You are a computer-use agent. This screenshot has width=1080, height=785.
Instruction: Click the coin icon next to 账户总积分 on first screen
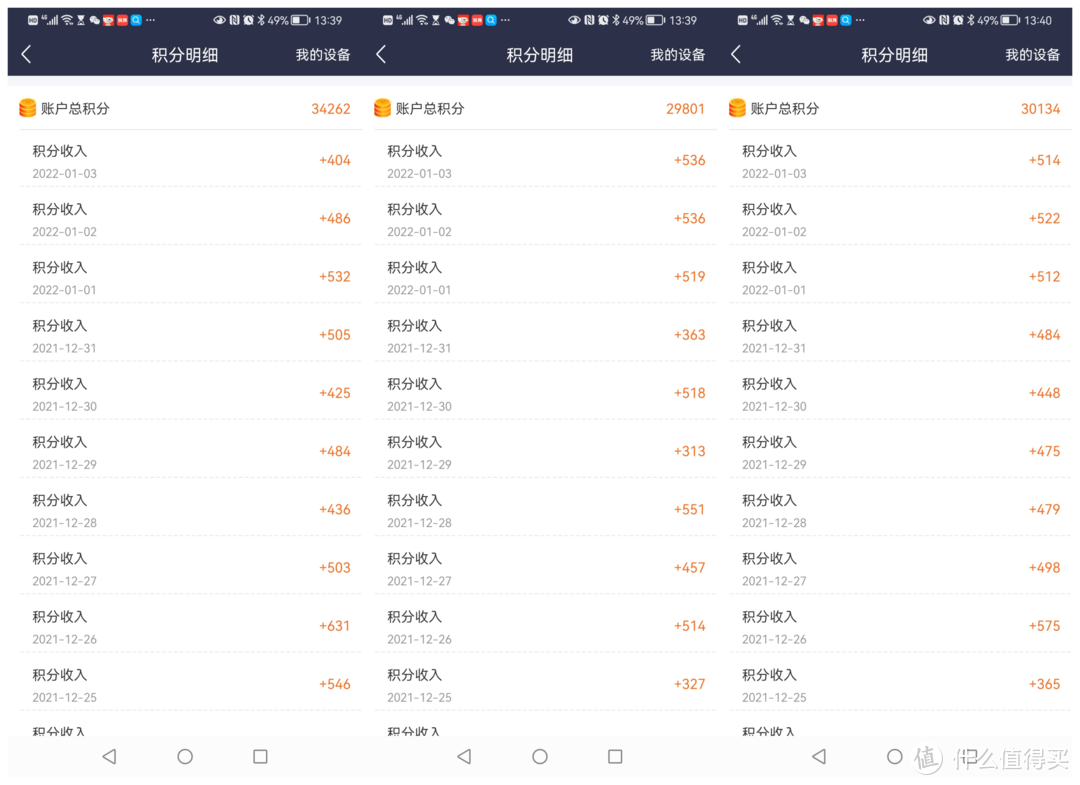point(26,107)
